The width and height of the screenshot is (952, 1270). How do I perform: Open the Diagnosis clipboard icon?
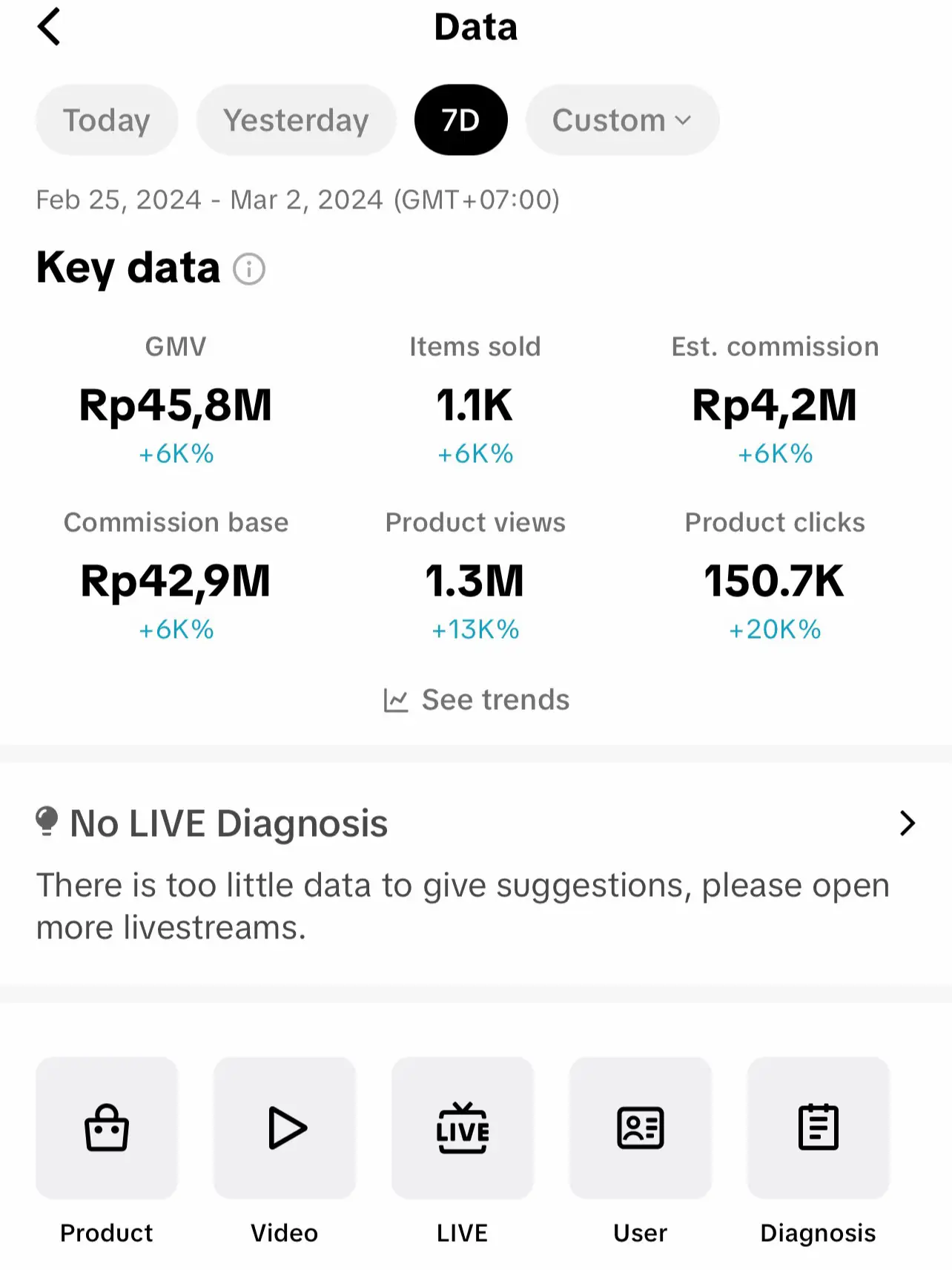(819, 1128)
